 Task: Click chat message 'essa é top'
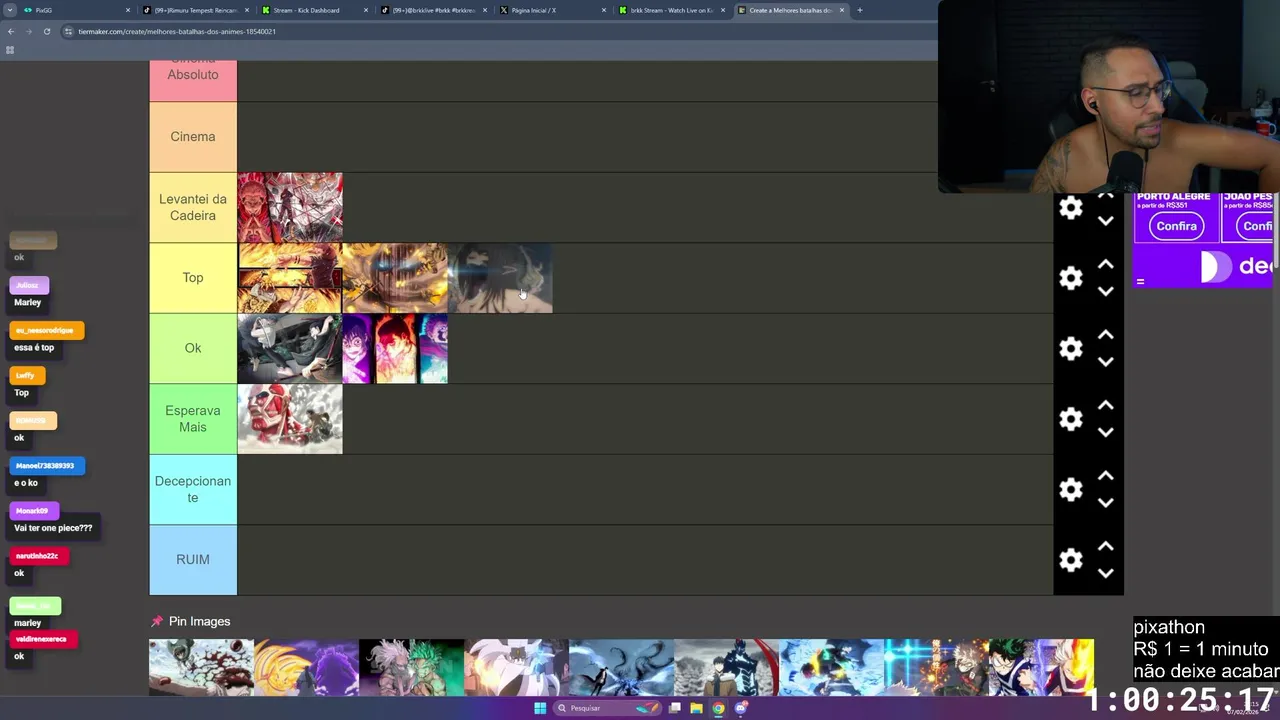(34, 348)
